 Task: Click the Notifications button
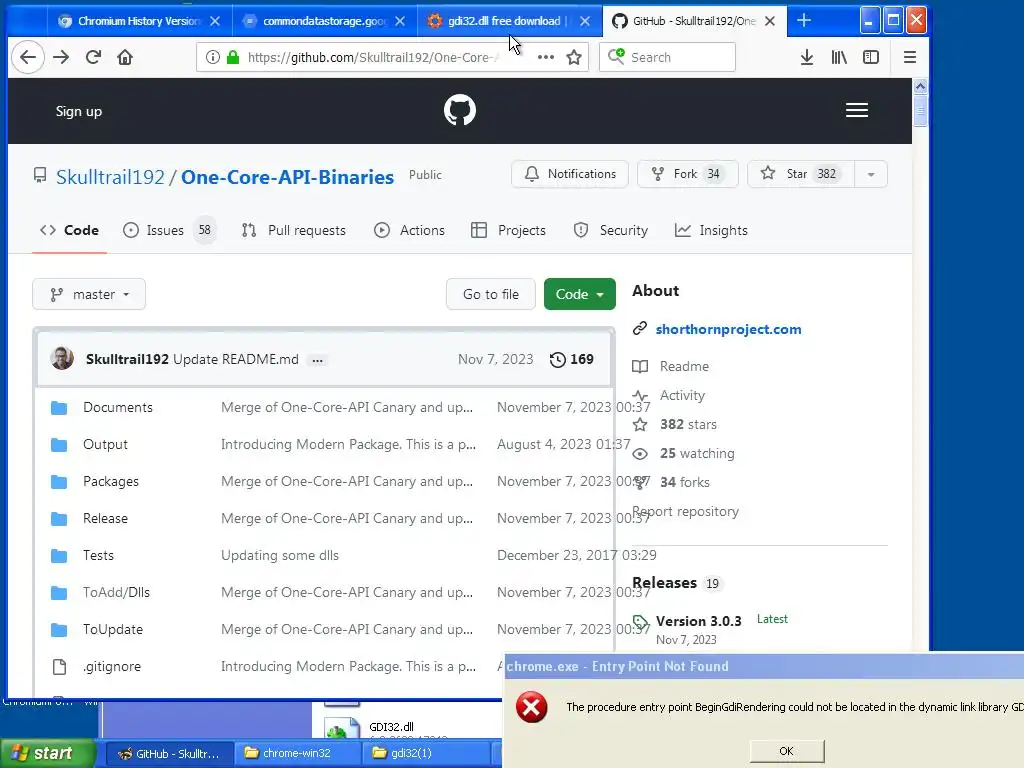tap(569, 174)
